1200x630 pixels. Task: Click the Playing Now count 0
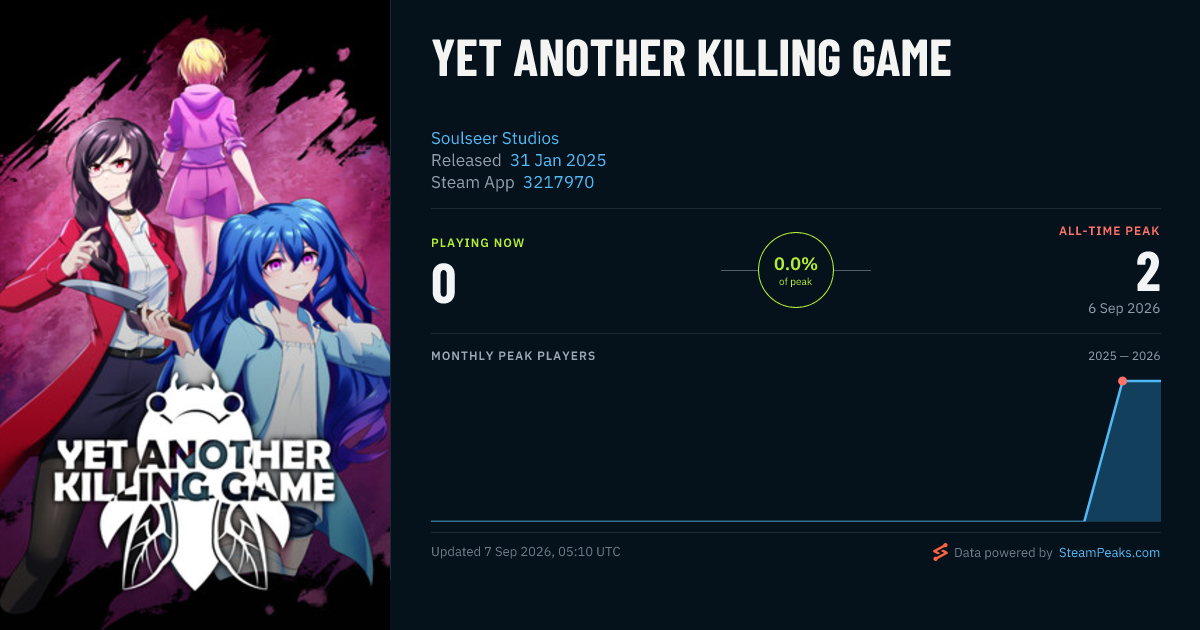click(444, 283)
